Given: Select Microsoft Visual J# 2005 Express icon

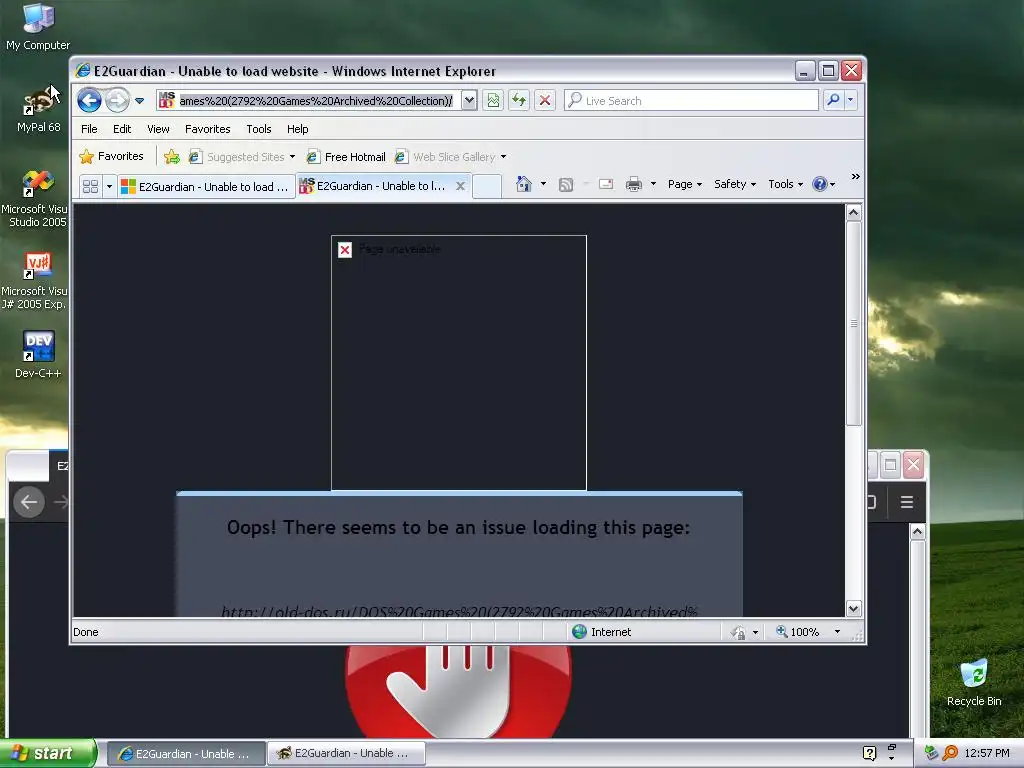Looking at the screenshot, I should tap(35, 281).
